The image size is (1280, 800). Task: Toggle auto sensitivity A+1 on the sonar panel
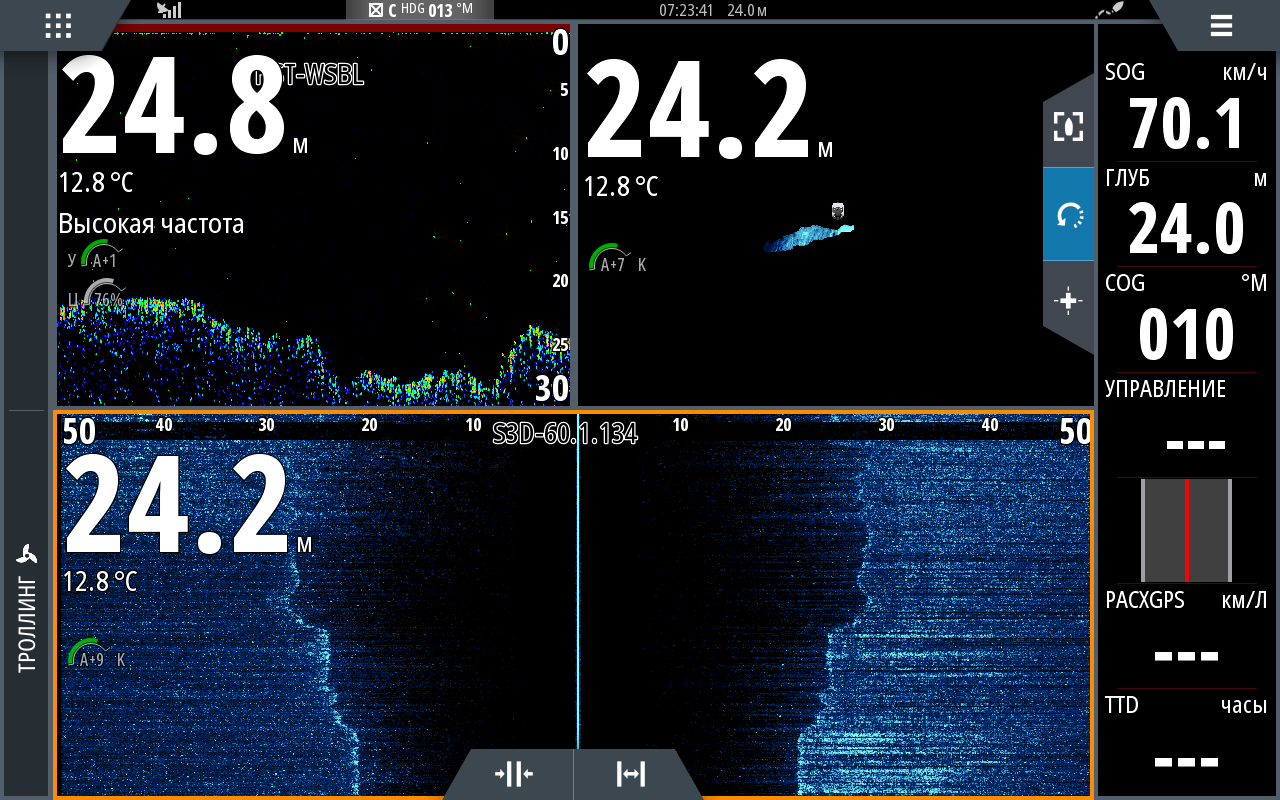[98, 255]
